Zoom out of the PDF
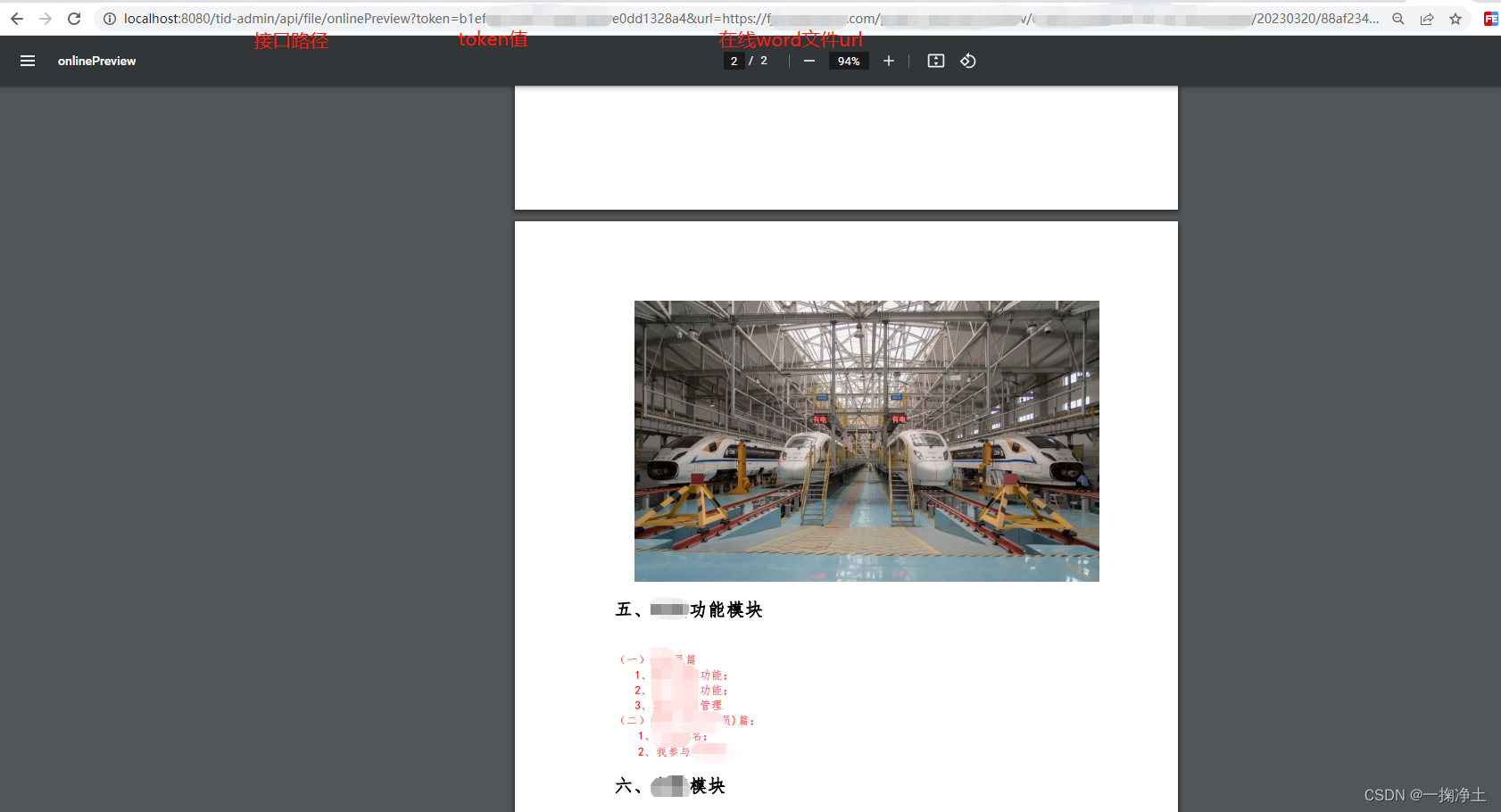This screenshot has width=1501, height=812. point(809,61)
